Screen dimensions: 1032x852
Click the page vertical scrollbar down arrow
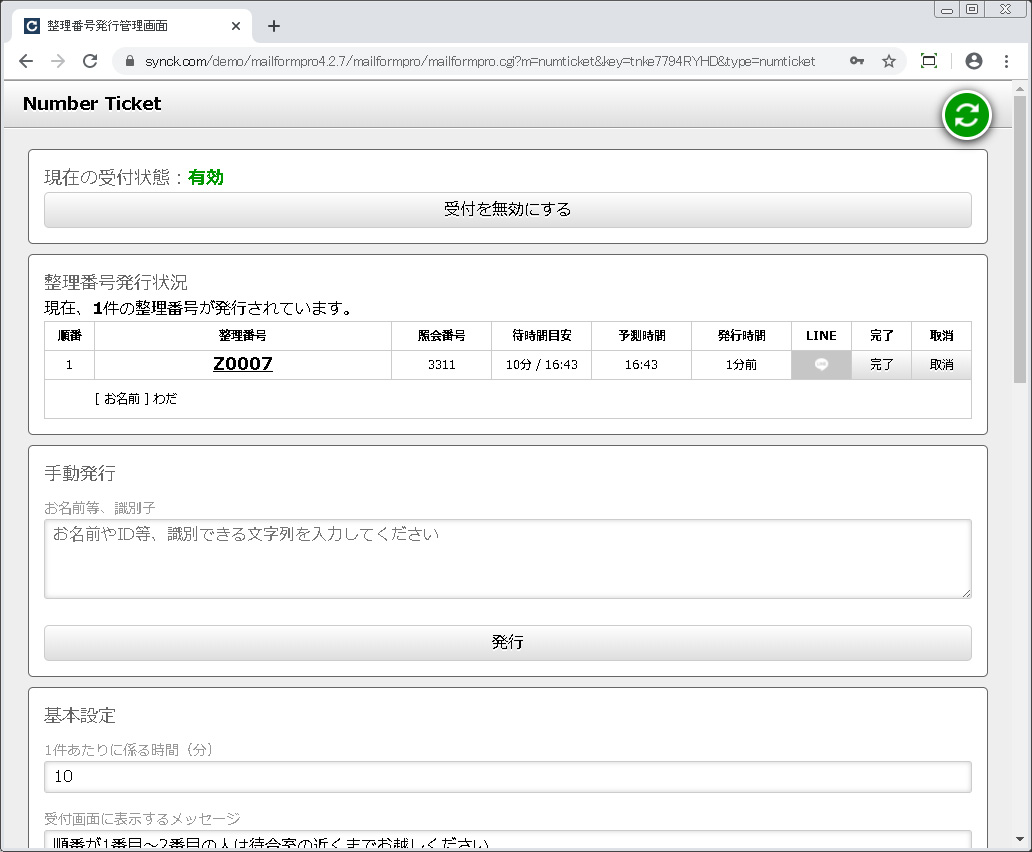coord(1019,839)
